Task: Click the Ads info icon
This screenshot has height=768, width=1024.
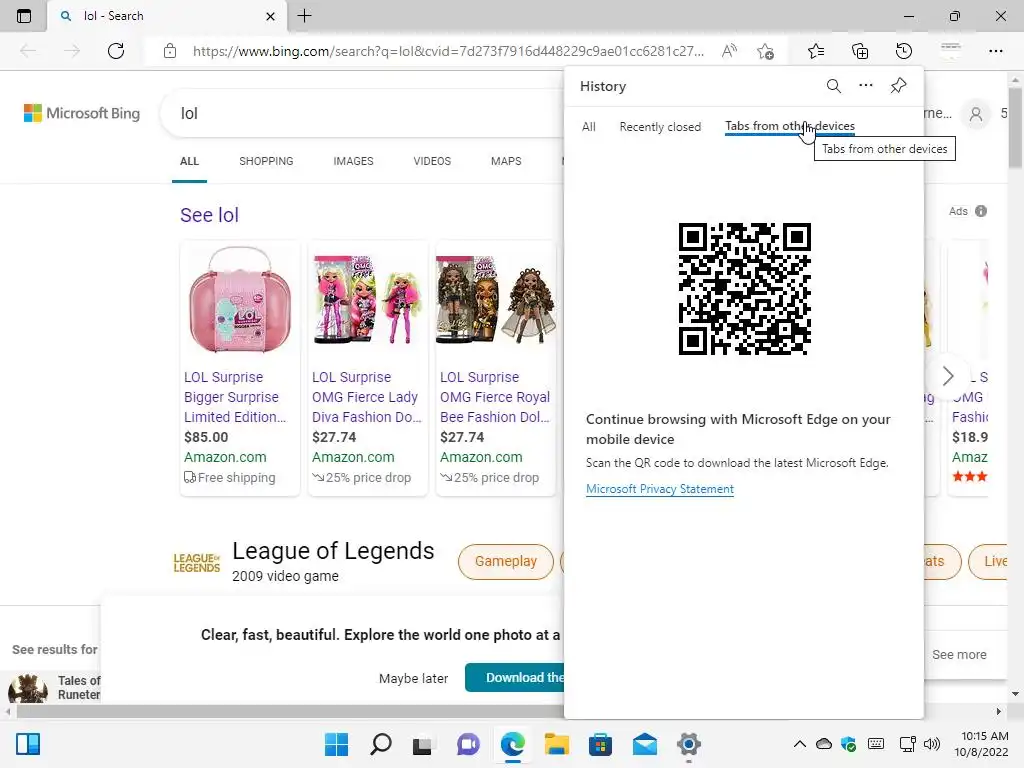Action: tap(981, 211)
